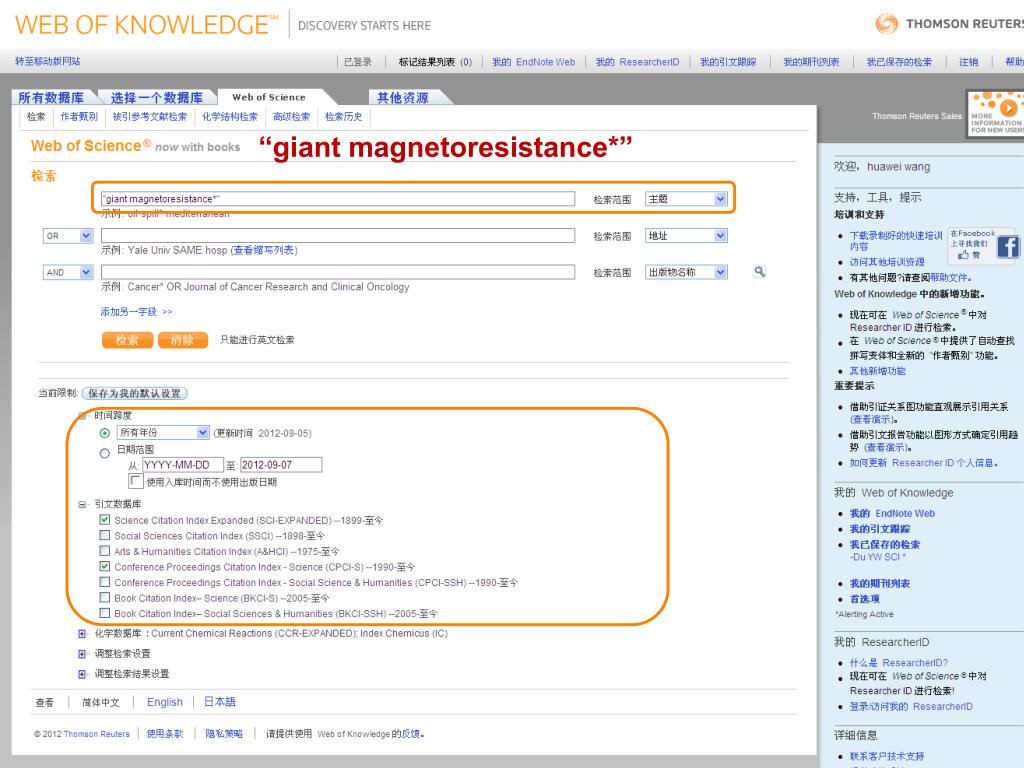Open the 化学结构检索 sub-tab
The image size is (1024, 768).
(x=230, y=116)
